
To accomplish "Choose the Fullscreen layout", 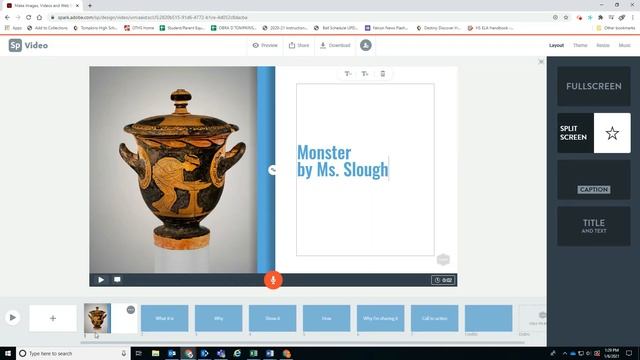I will coord(594,86).
